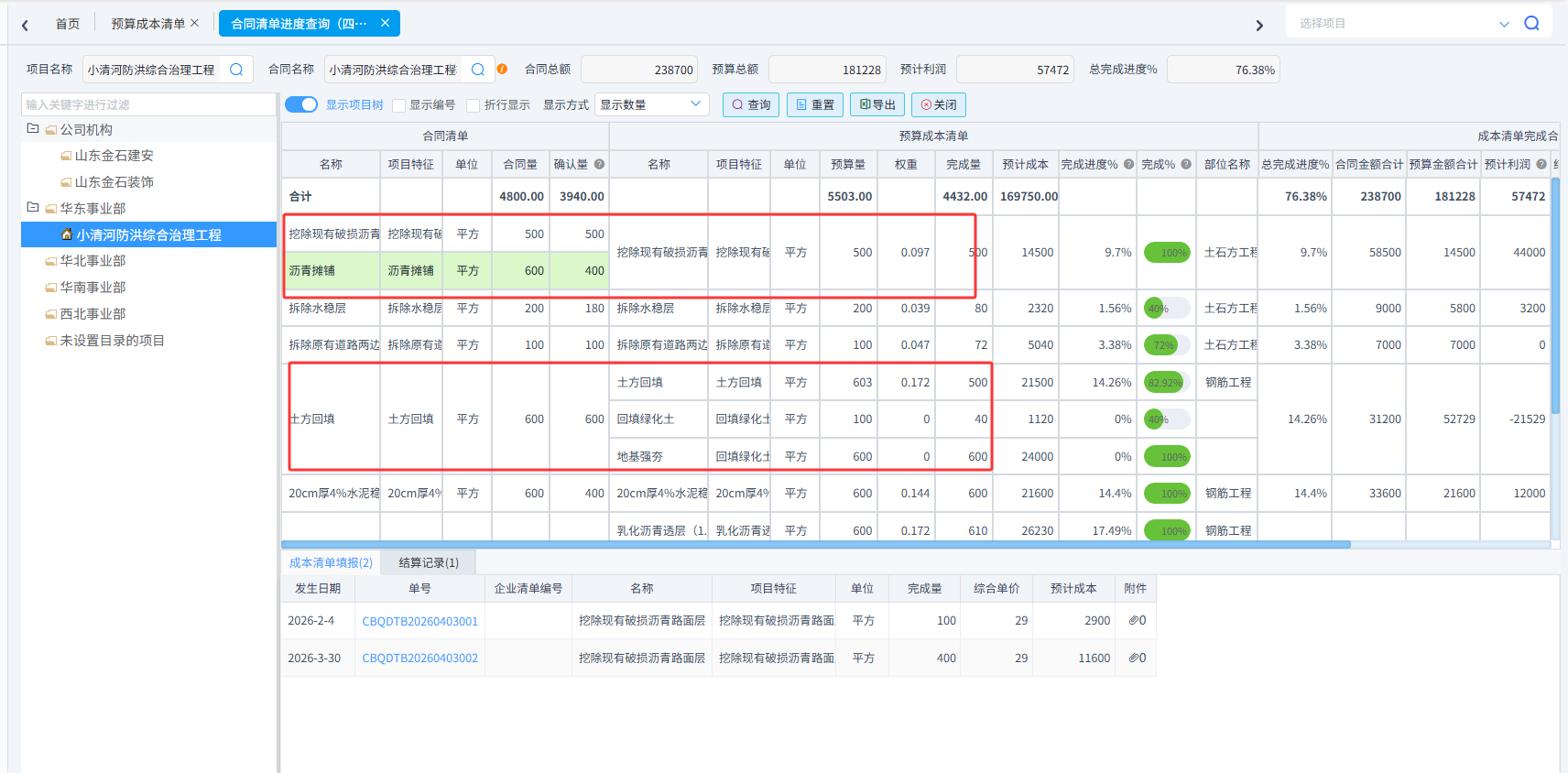The image size is (1568, 773).
Task: Click the 项目名称 field search icon
Action: tap(236, 70)
